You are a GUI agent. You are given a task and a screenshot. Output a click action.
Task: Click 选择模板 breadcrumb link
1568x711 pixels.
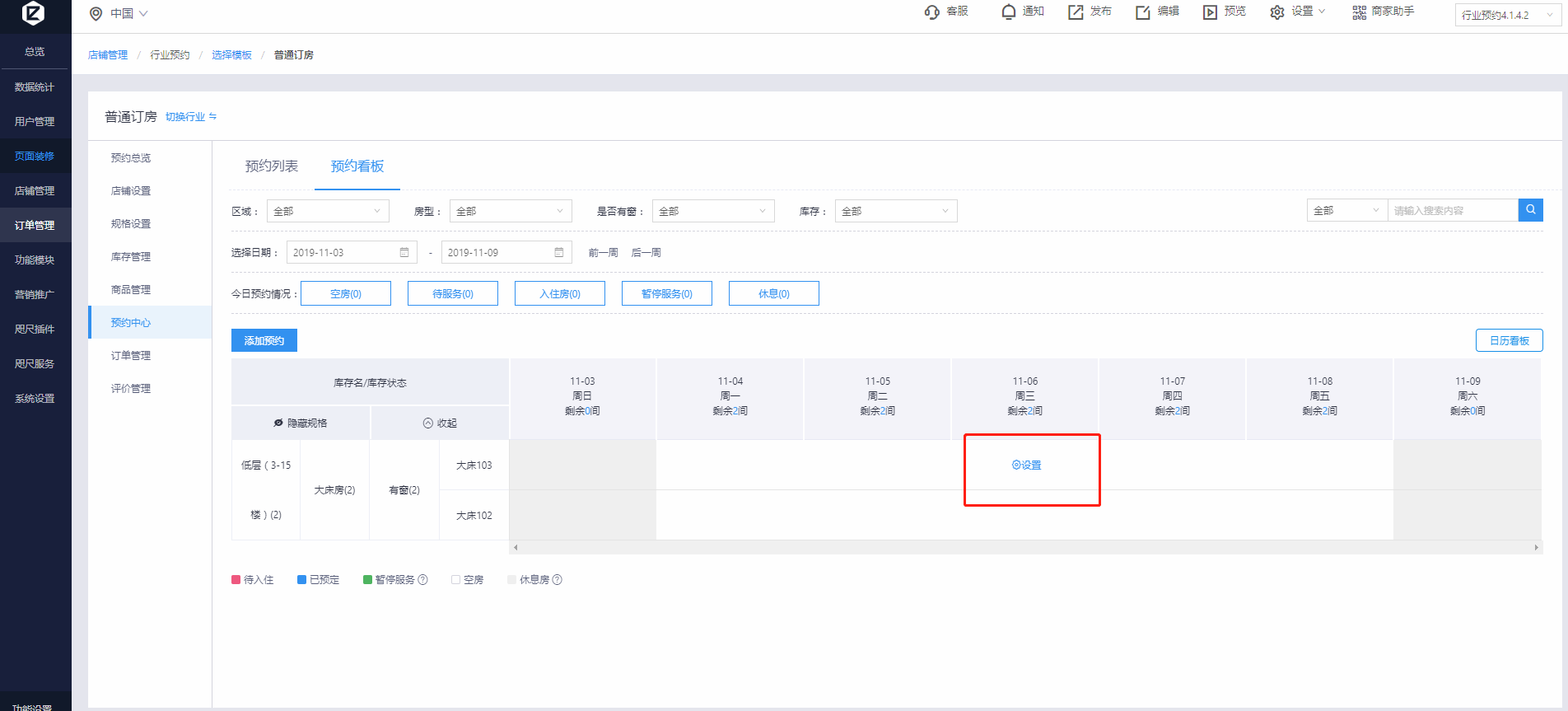231,55
